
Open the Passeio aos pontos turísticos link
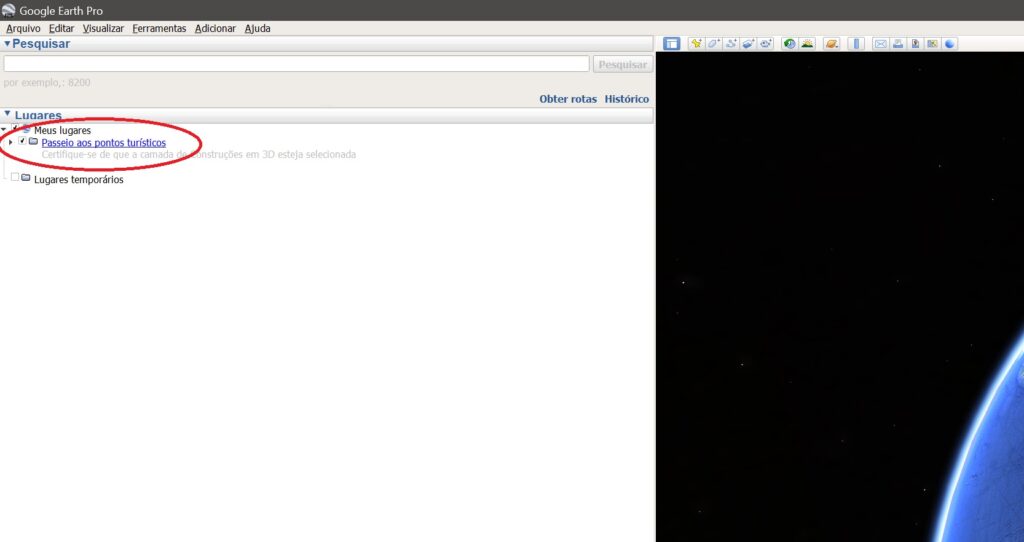coord(104,142)
